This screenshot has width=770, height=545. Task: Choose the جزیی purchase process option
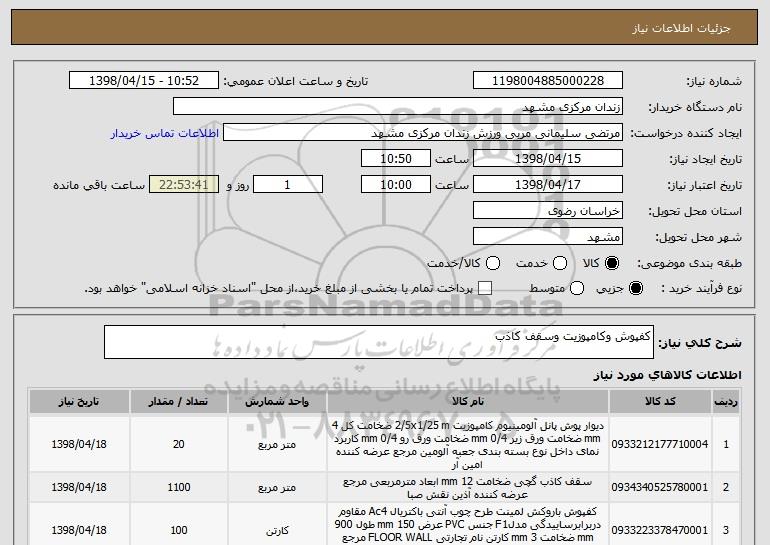point(635,288)
